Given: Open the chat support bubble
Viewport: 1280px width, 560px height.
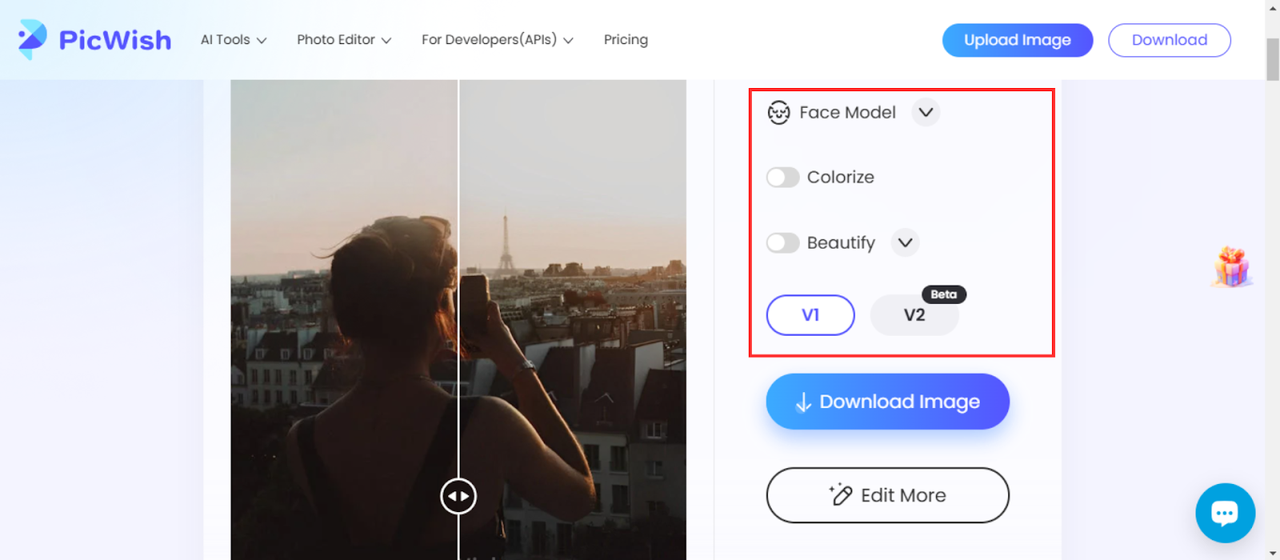Looking at the screenshot, I should pos(1225,513).
